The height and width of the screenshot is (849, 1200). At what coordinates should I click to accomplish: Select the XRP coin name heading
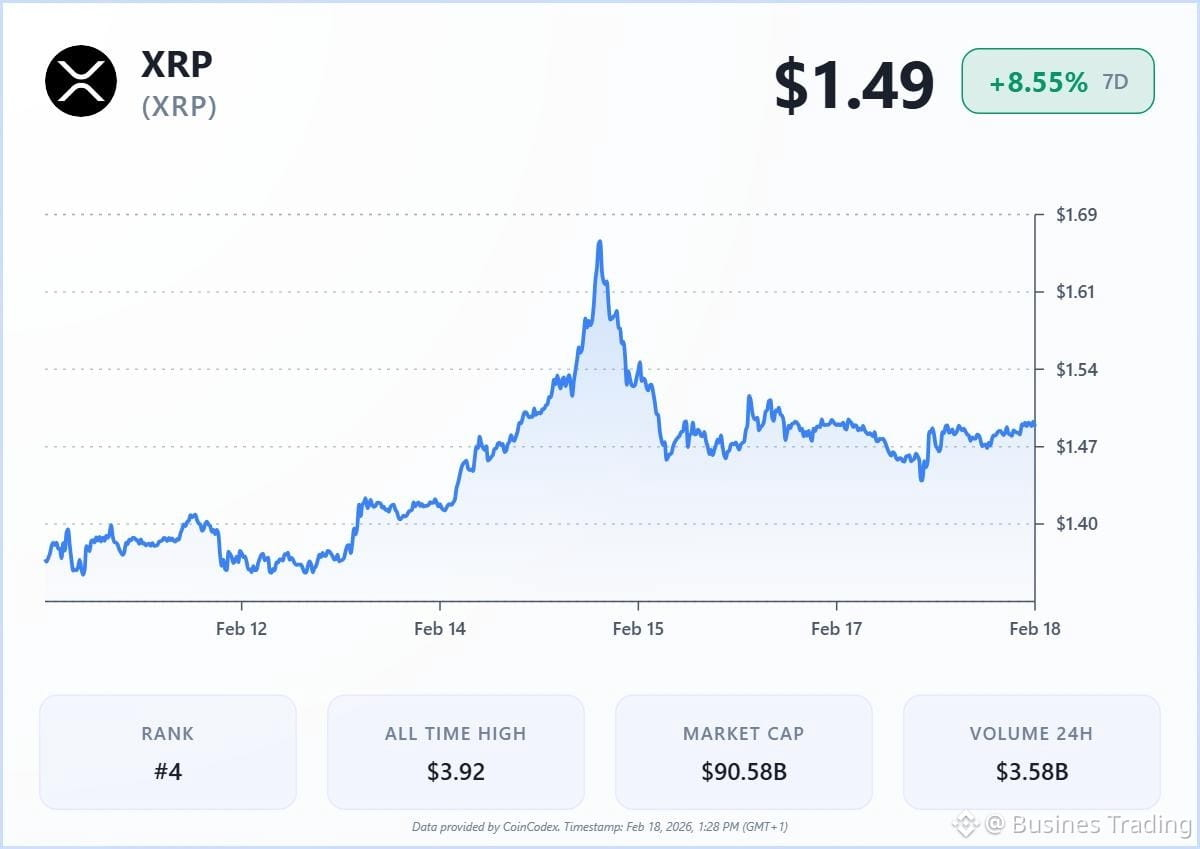[177, 64]
